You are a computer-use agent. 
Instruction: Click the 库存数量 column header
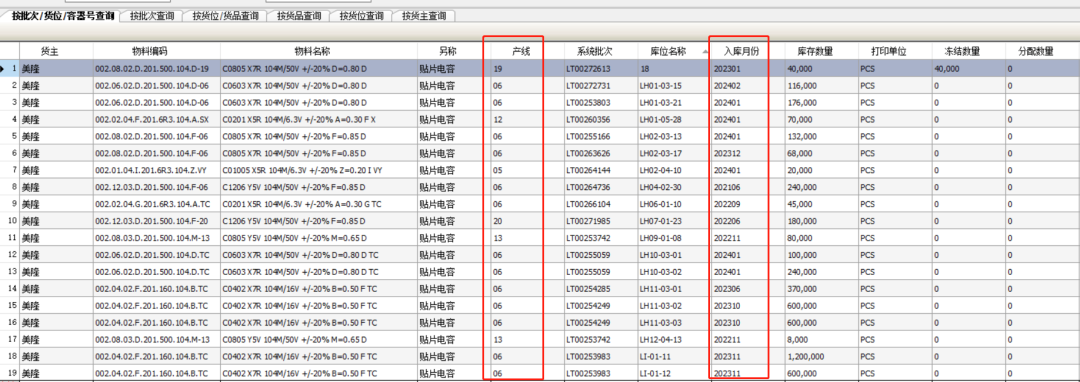(x=815, y=51)
